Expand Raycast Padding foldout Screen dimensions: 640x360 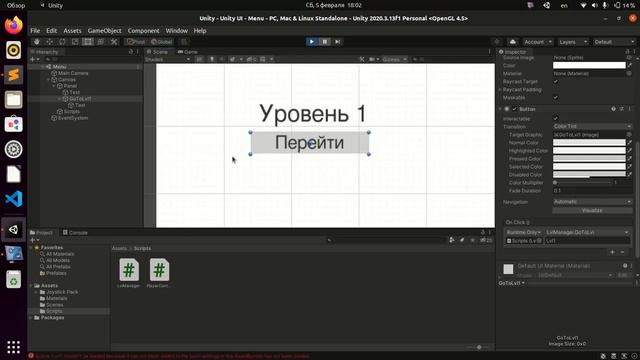click(500, 90)
